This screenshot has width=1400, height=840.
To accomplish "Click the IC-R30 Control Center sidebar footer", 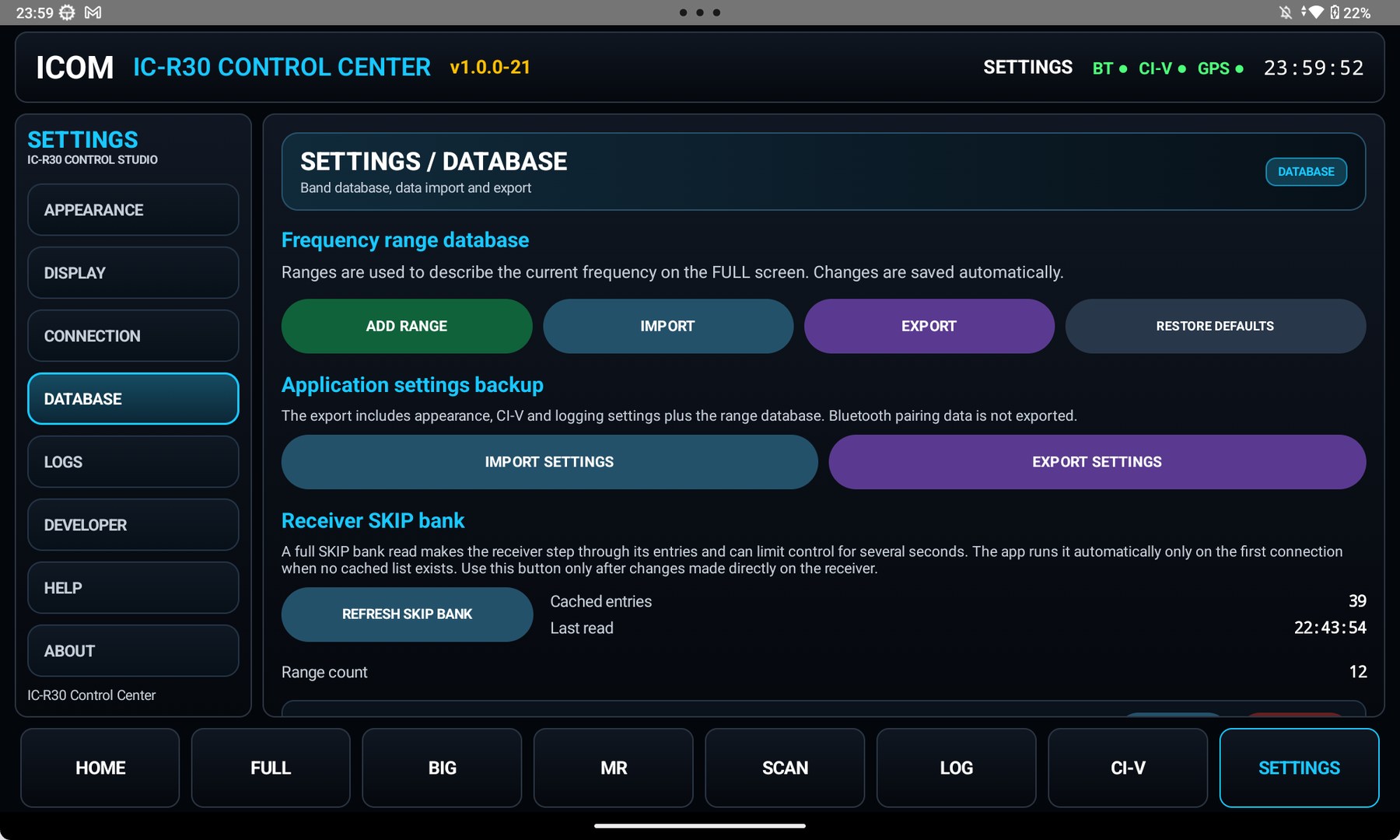I will coord(92,695).
